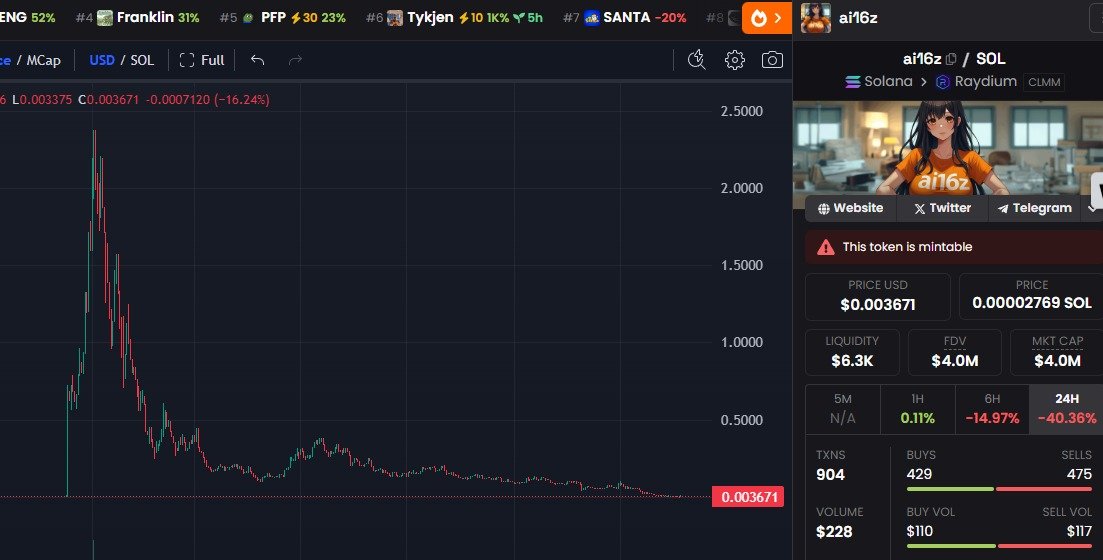Click the BUYS 429 green bar
Screen dimensions: 1103x560
point(950,489)
